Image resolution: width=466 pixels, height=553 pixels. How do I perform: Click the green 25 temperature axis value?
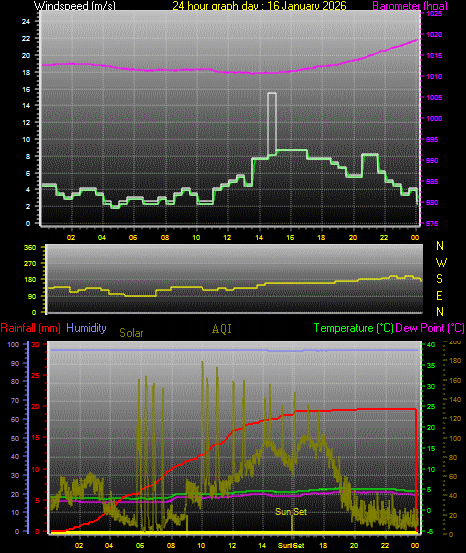pyautogui.click(x=431, y=407)
